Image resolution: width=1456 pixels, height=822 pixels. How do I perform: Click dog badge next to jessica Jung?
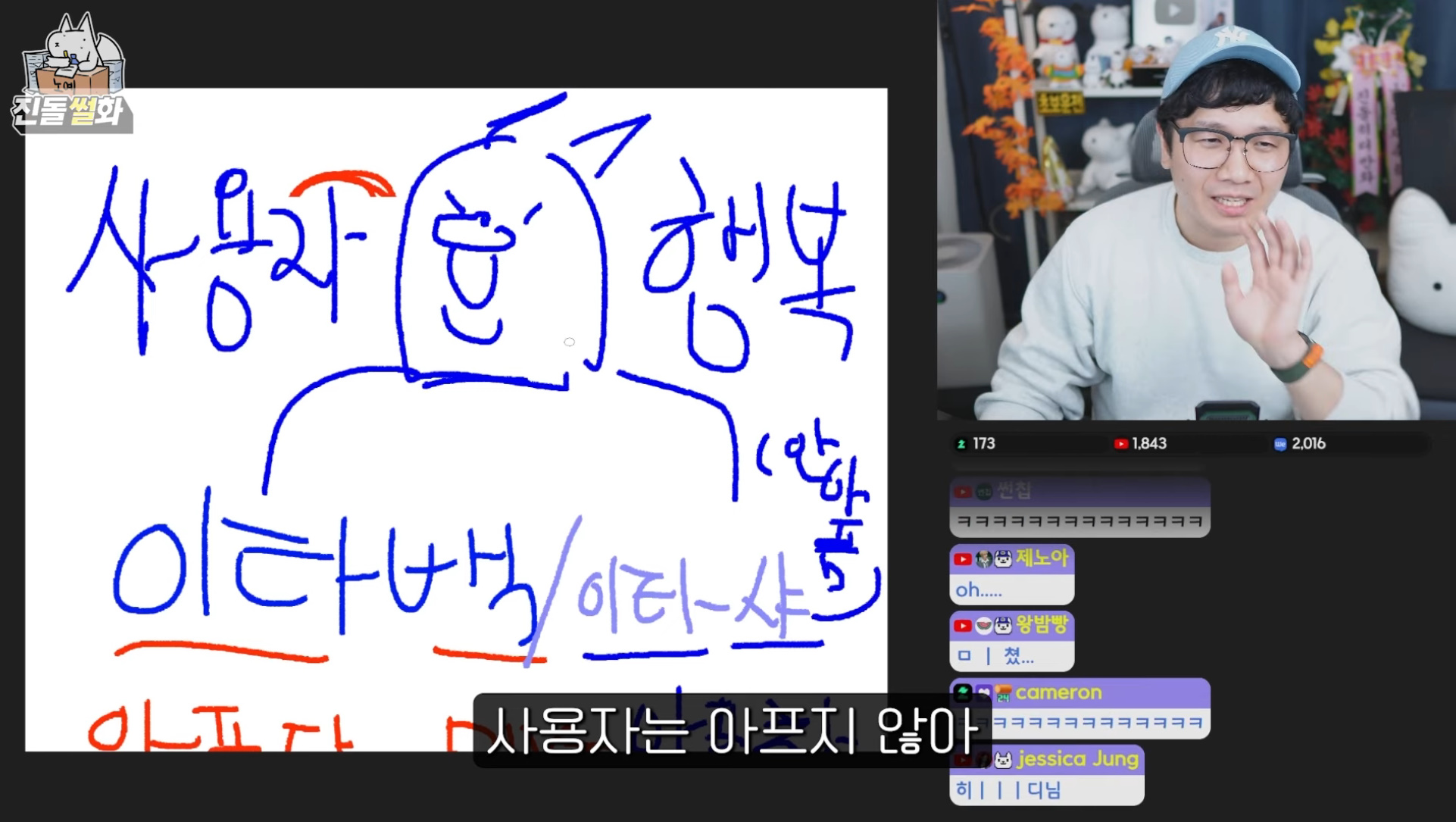[x=1003, y=760]
